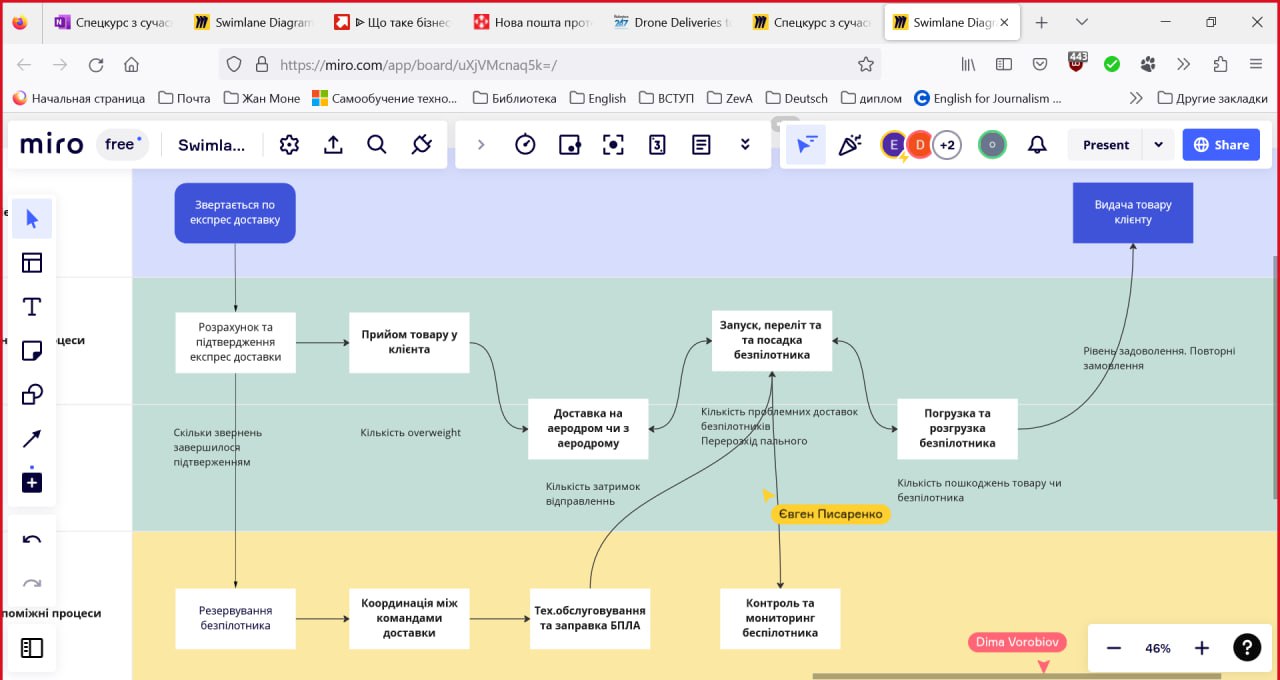Image resolution: width=1280 pixels, height=680 pixels.
Task: Open the notifications bell
Action: coord(1037,145)
